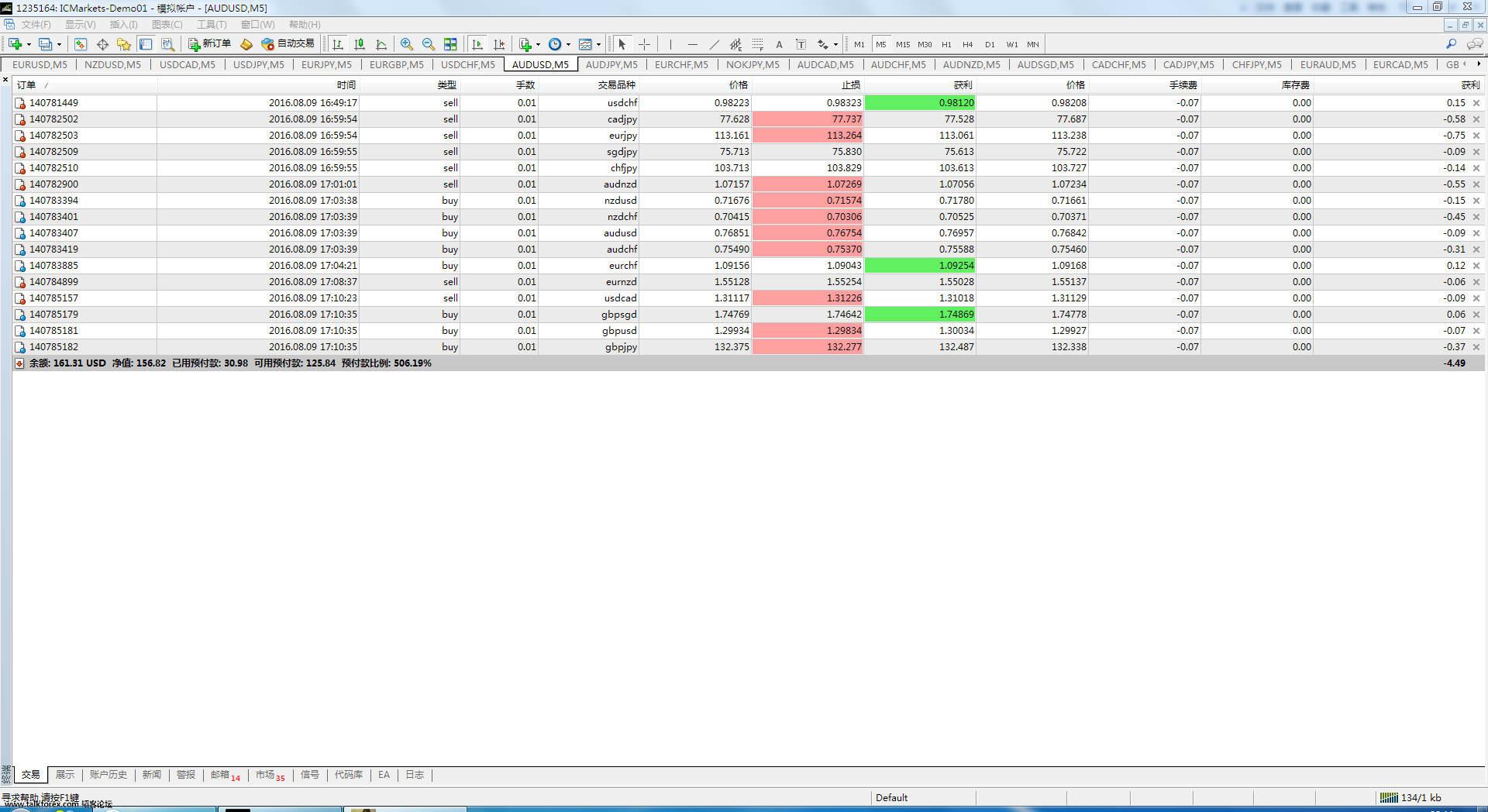Expand the Profiles dropdown arrow
The image size is (1488, 812).
point(59,44)
